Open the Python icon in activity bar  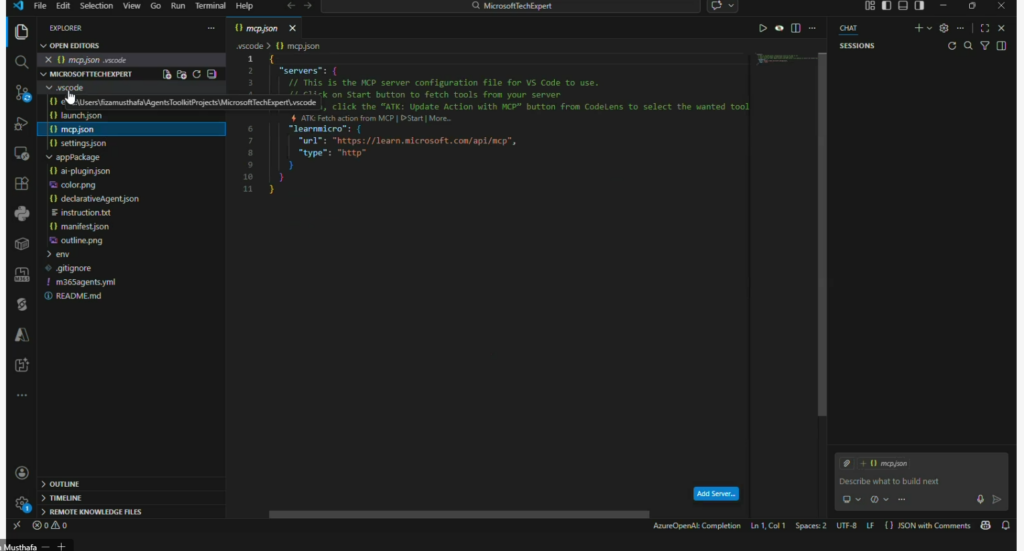[x=21, y=213]
